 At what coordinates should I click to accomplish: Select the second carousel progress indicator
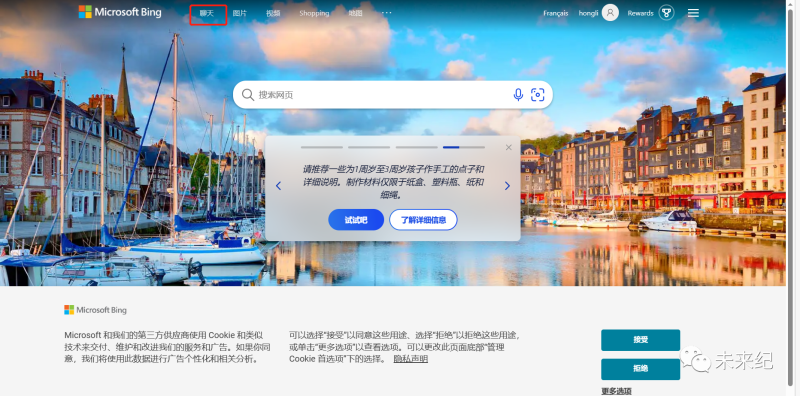pyautogui.click(x=369, y=147)
